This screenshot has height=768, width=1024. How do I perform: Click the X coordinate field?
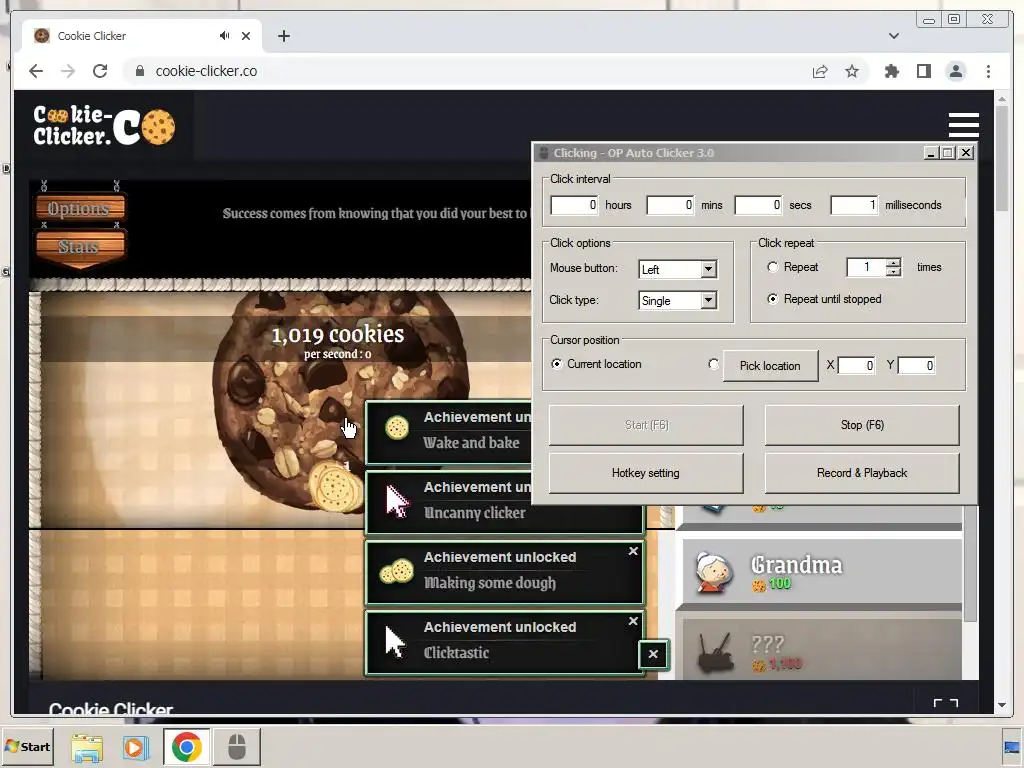[x=856, y=365]
